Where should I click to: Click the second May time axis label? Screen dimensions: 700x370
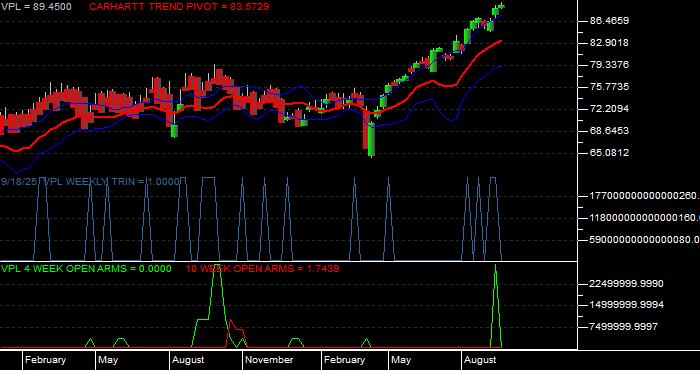[x=401, y=360]
